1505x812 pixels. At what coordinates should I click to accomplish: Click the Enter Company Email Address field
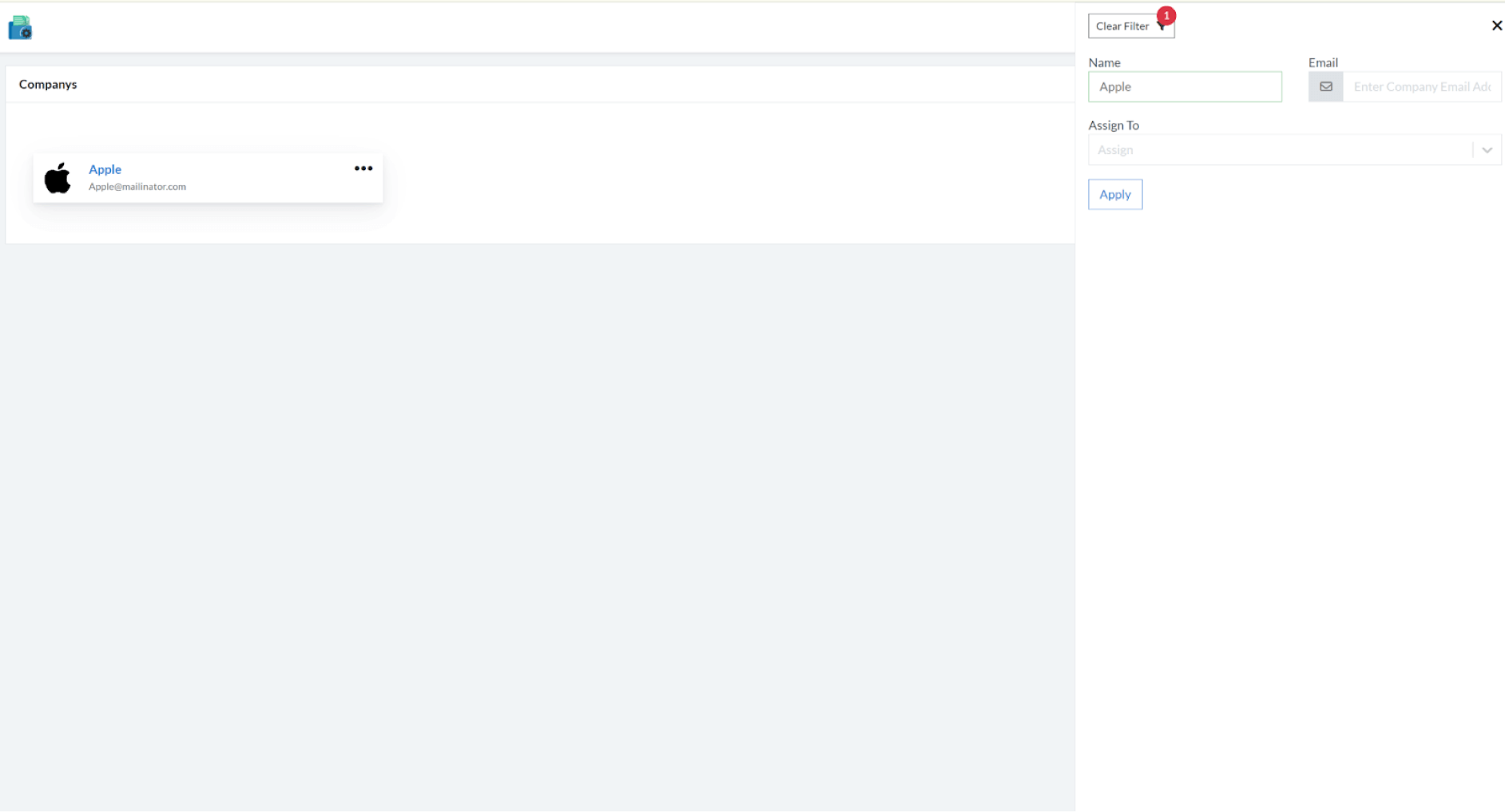click(1422, 86)
